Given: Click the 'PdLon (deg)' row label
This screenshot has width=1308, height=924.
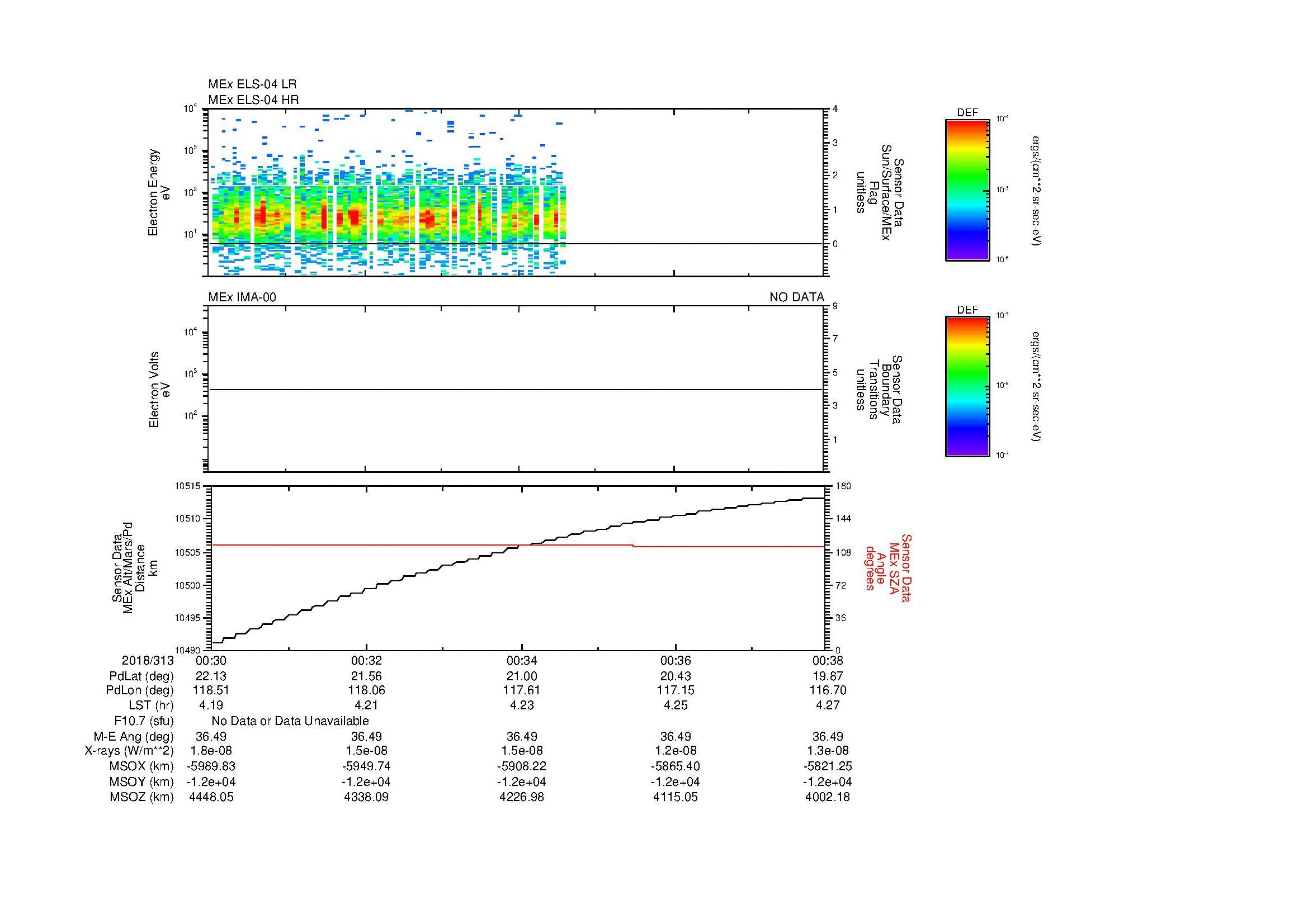Looking at the screenshot, I should pos(140,690).
